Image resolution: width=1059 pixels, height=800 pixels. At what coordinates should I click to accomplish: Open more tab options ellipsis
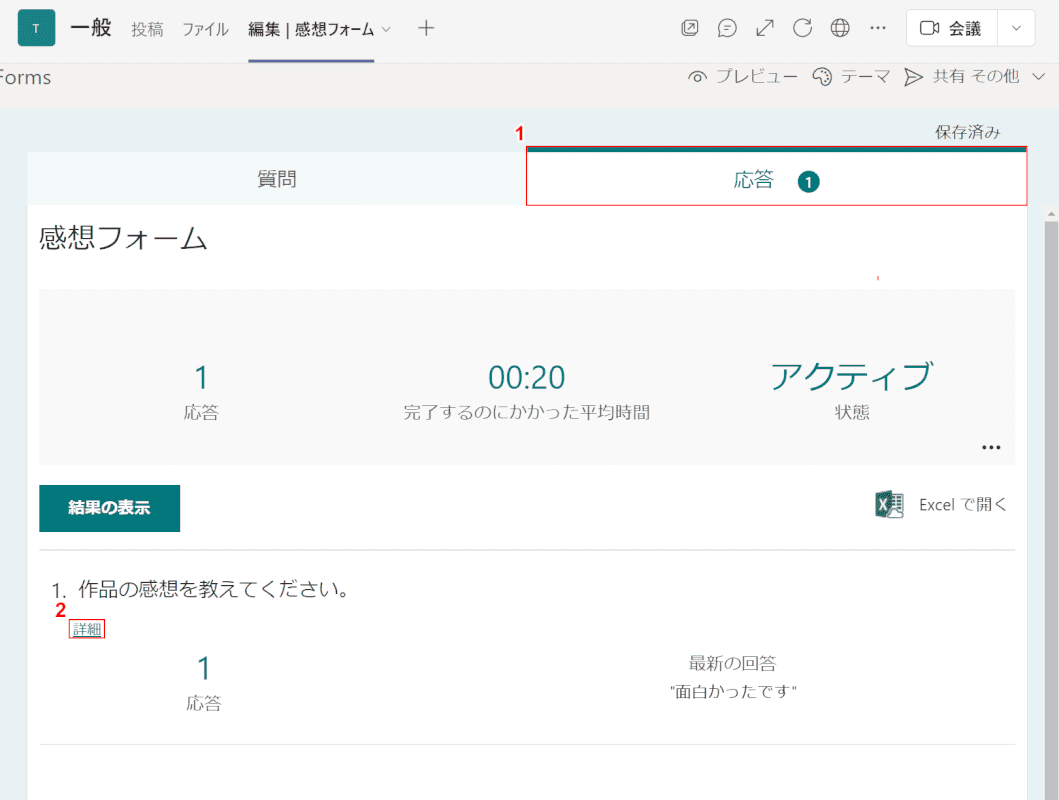point(878,28)
